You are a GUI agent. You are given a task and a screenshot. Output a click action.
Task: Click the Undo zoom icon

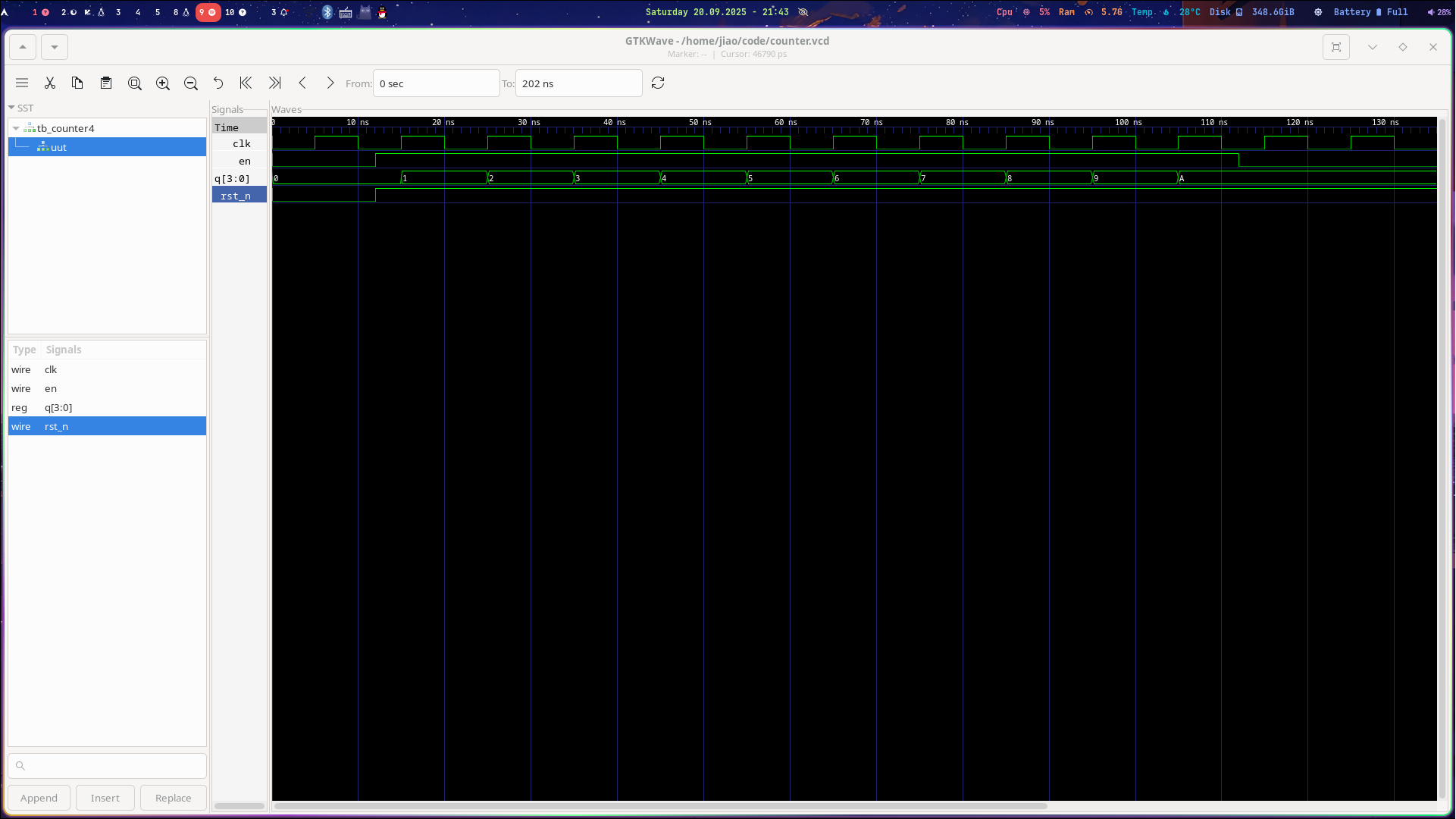click(x=218, y=83)
